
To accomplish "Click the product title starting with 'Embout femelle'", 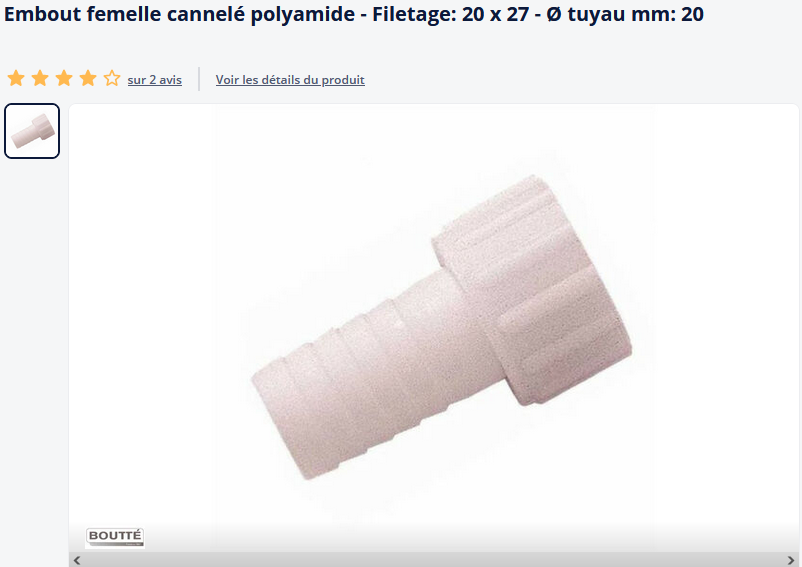I will click(354, 14).
